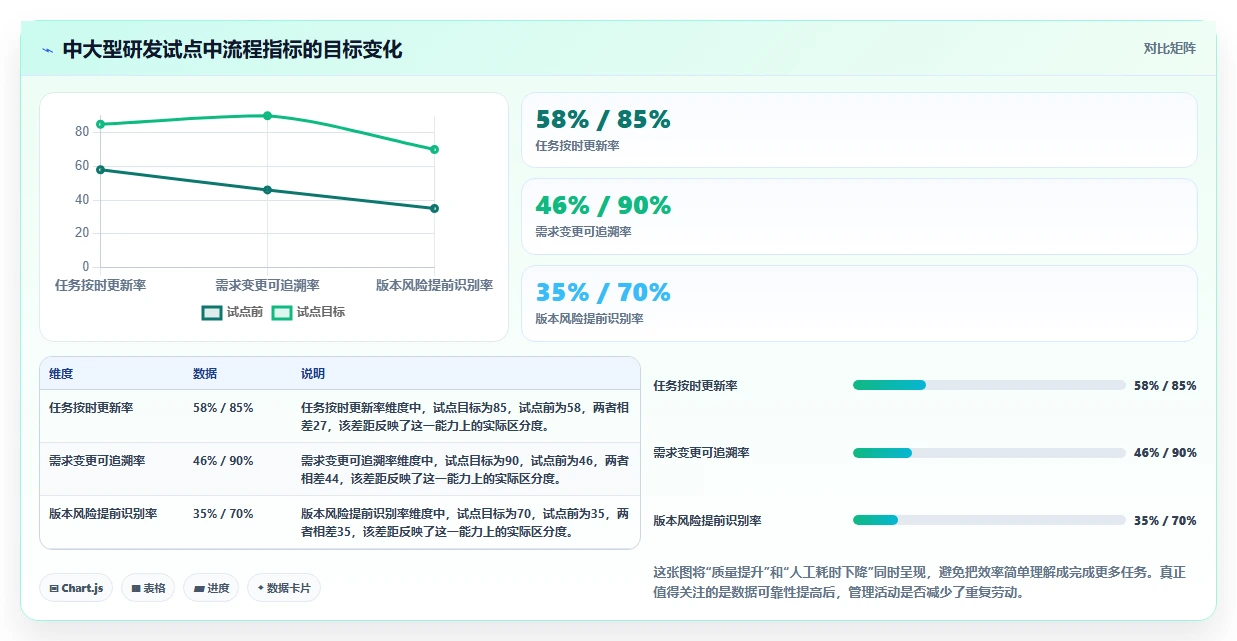The width and height of the screenshot is (1237, 641).
Task: Select the 任务按时更新率 table row name cell
Action: pyautogui.click(x=91, y=408)
